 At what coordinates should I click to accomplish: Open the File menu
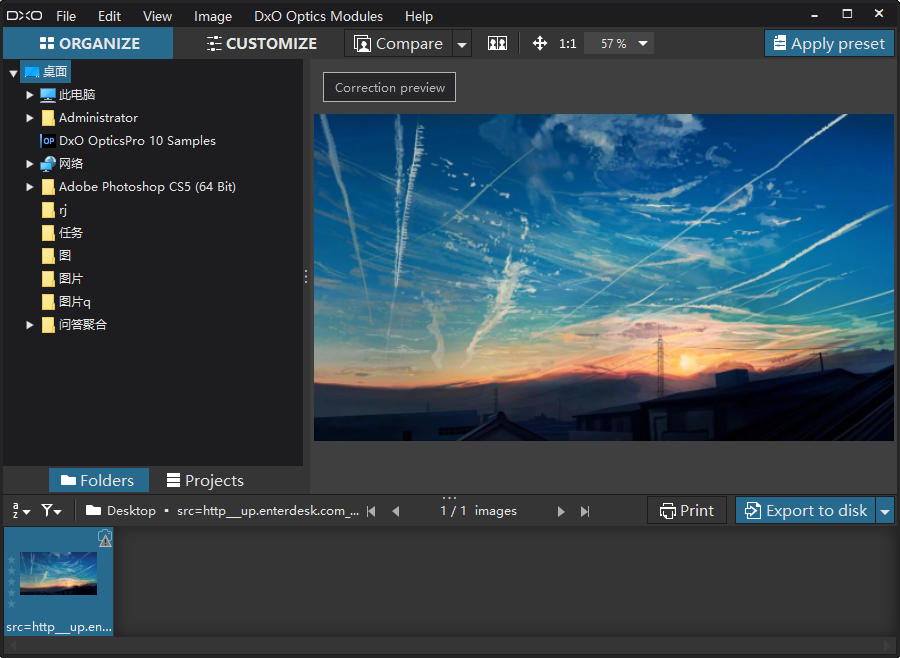coord(66,16)
